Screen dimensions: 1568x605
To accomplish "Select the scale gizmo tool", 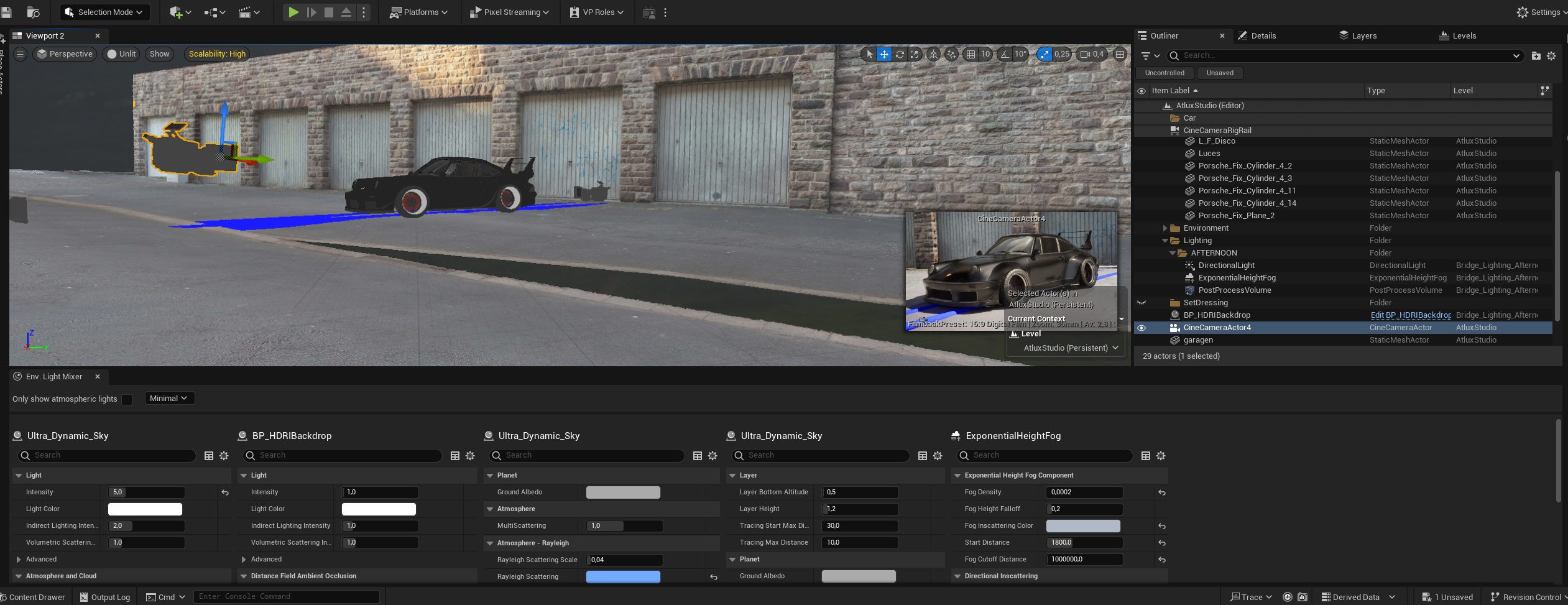I will [915, 54].
